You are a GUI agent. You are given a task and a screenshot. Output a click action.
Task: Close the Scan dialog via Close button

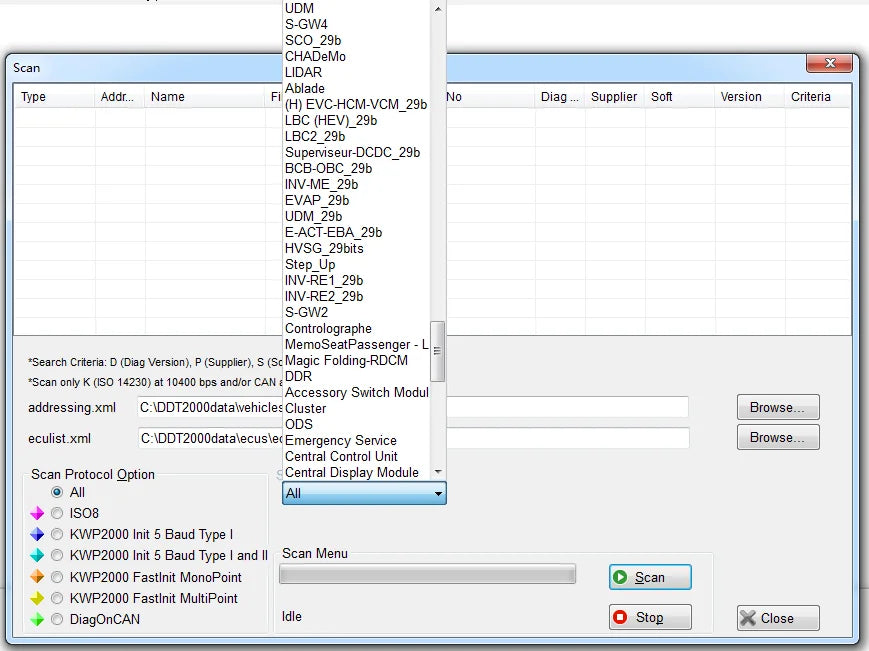(778, 618)
